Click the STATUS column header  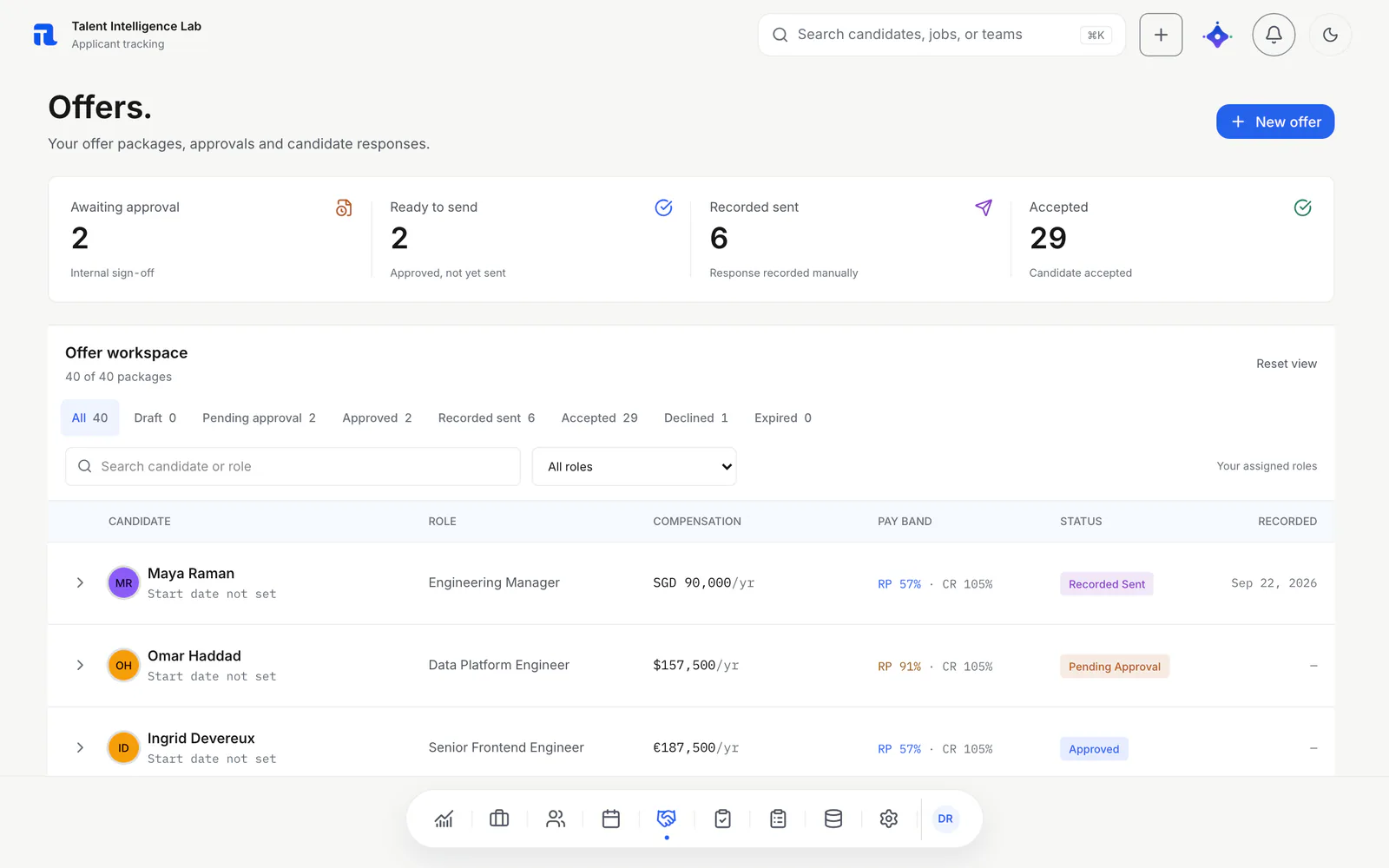coord(1081,522)
